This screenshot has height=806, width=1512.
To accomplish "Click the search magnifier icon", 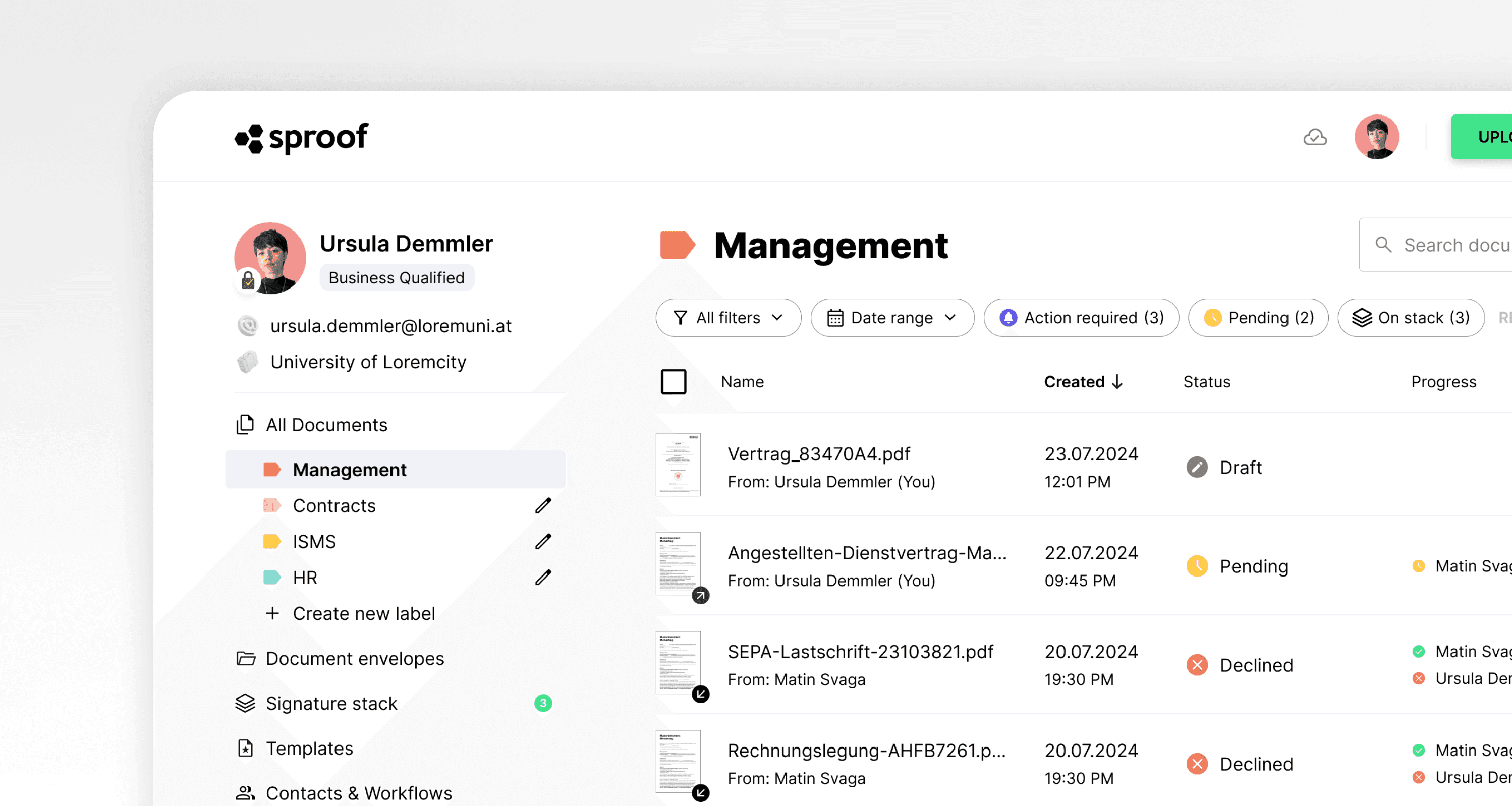I will [1383, 245].
